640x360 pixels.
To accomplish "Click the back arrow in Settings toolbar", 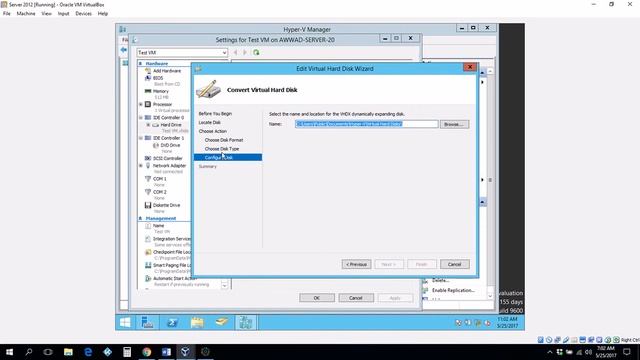I will point(236,53).
